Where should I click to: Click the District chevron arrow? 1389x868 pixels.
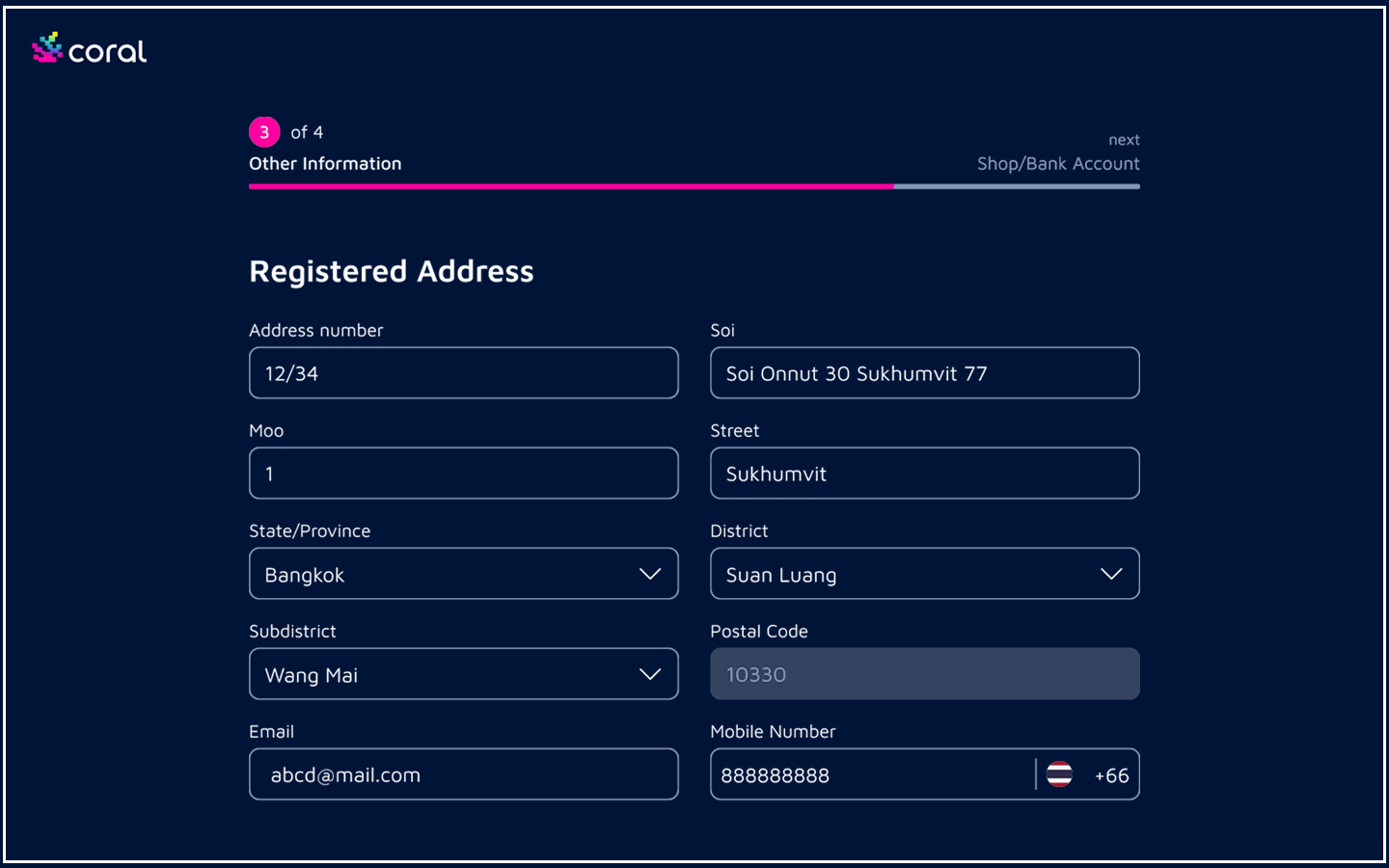(1111, 574)
